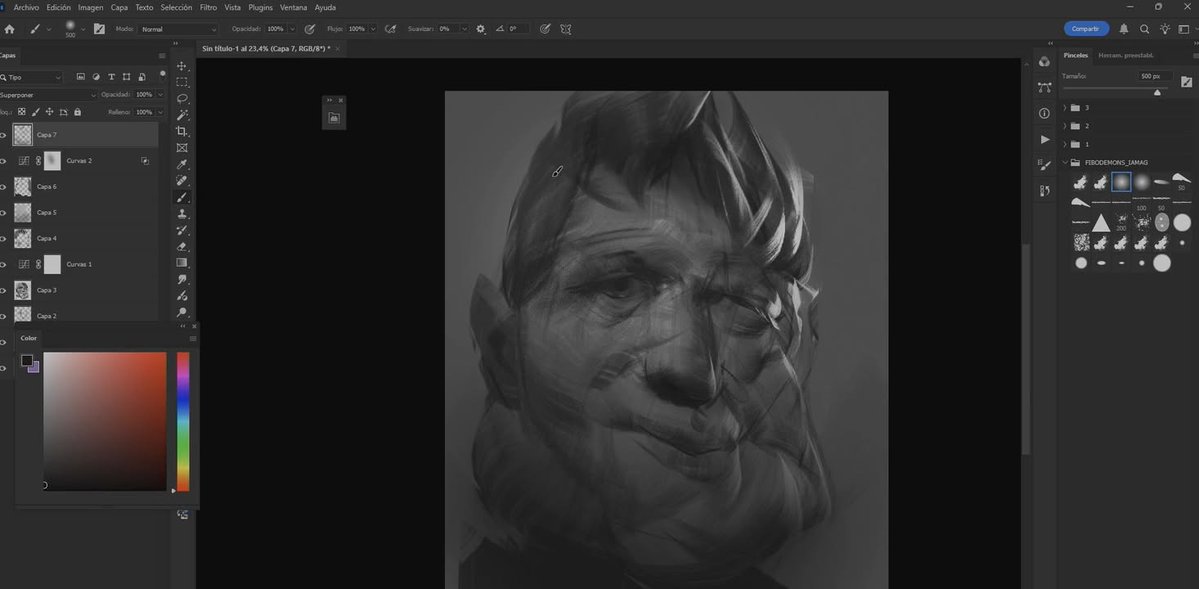The height and width of the screenshot is (589, 1199).
Task: Hide the Curvas 1 adjustment layer
Action: click(x=3, y=265)
